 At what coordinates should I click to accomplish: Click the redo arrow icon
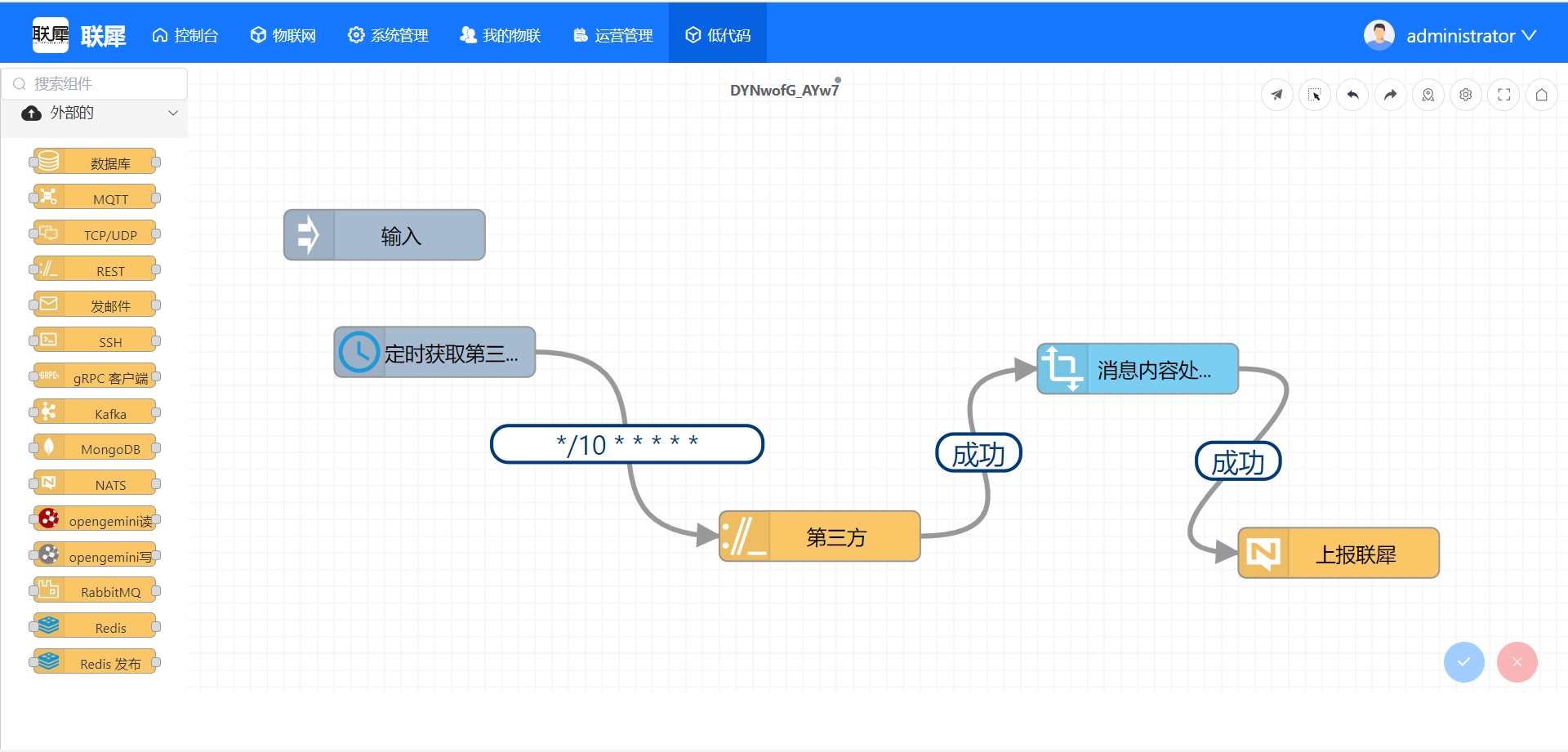tap(1390, 95)
